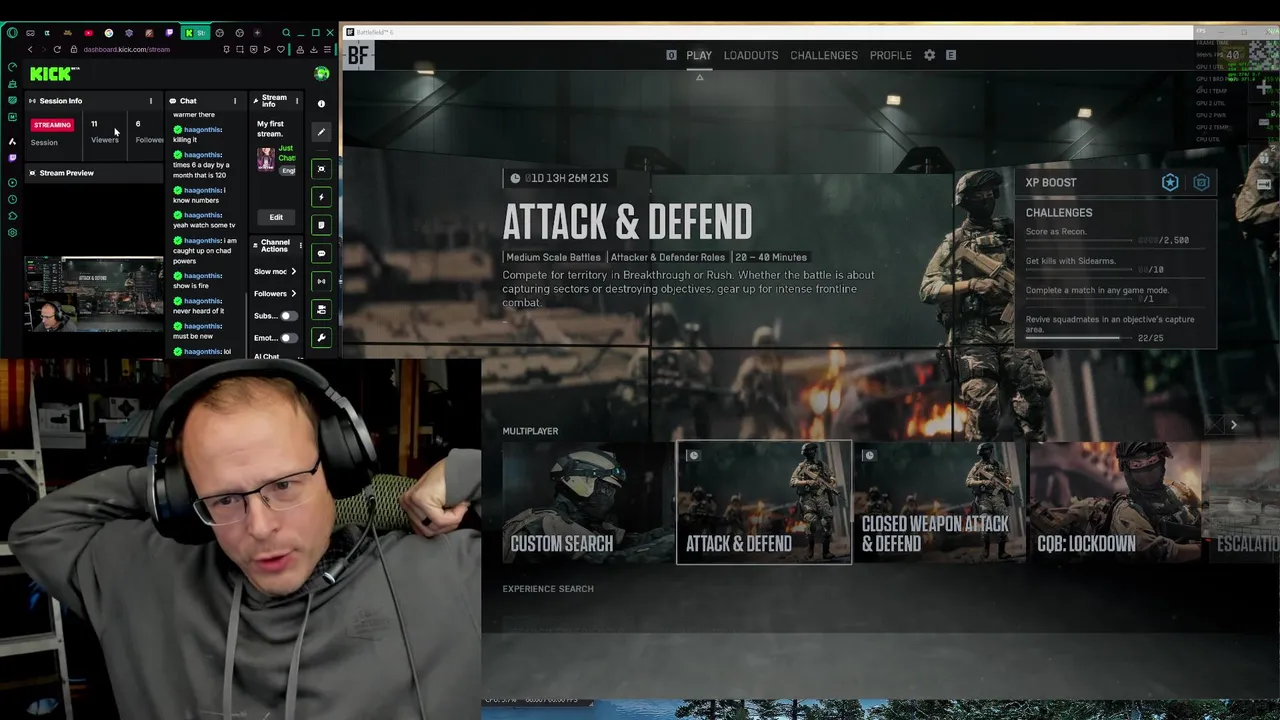1280x720 pixels.
Task: Open the LOADOUTS tab
Action: [x=751, y=55]
